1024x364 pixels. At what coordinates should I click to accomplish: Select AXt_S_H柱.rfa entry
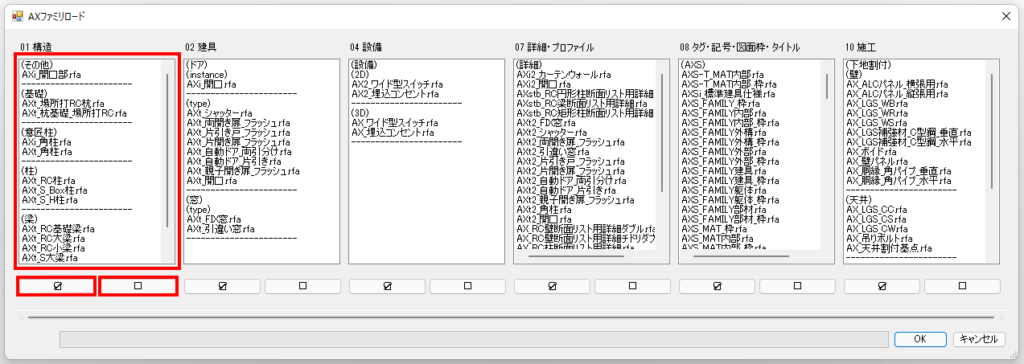50,199
